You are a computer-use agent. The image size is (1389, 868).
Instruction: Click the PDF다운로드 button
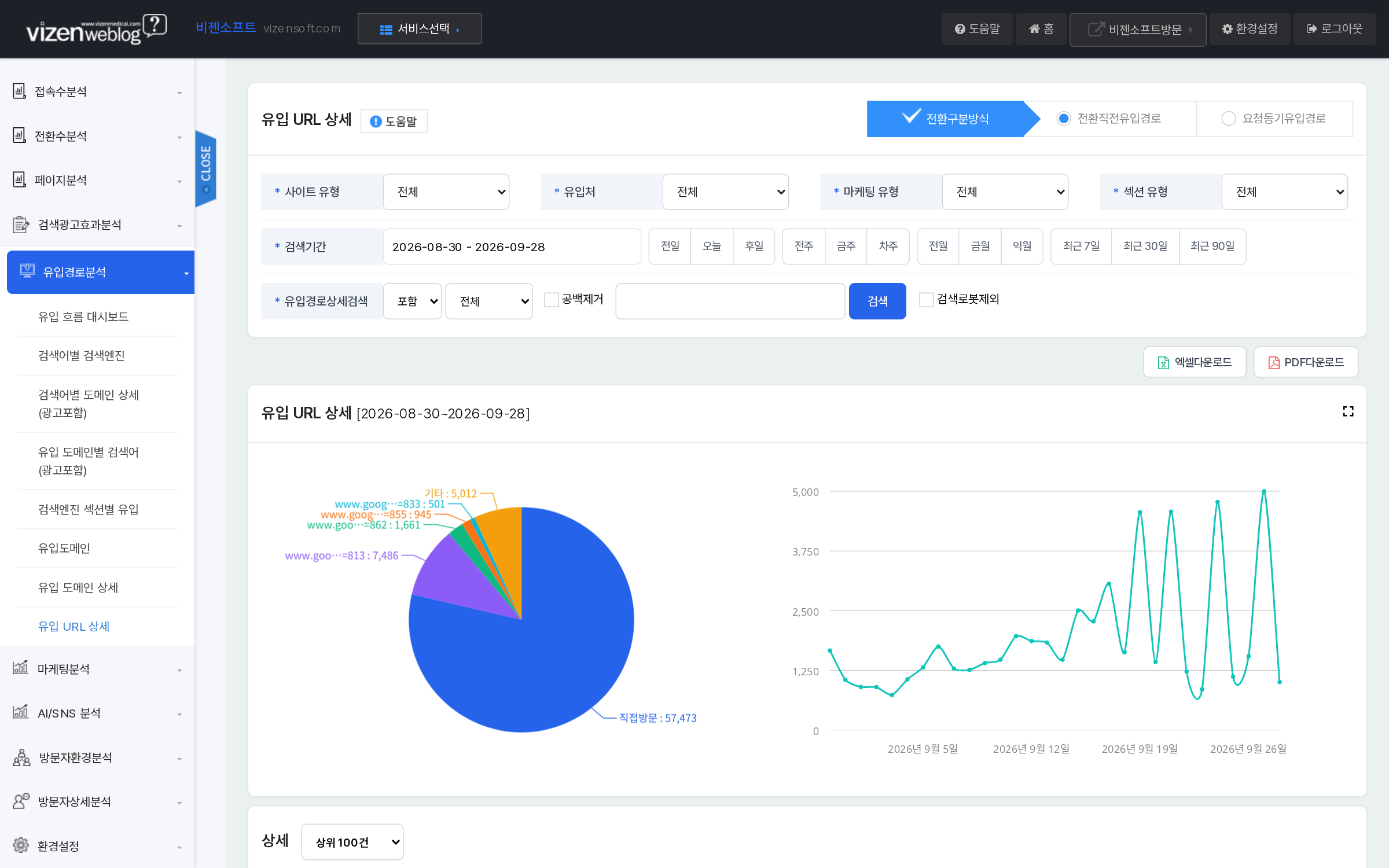1306,362
